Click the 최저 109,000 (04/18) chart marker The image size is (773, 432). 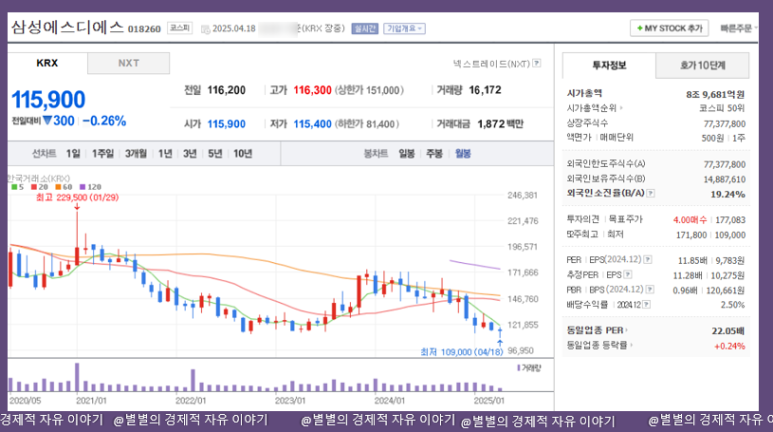tap(461, 352)
